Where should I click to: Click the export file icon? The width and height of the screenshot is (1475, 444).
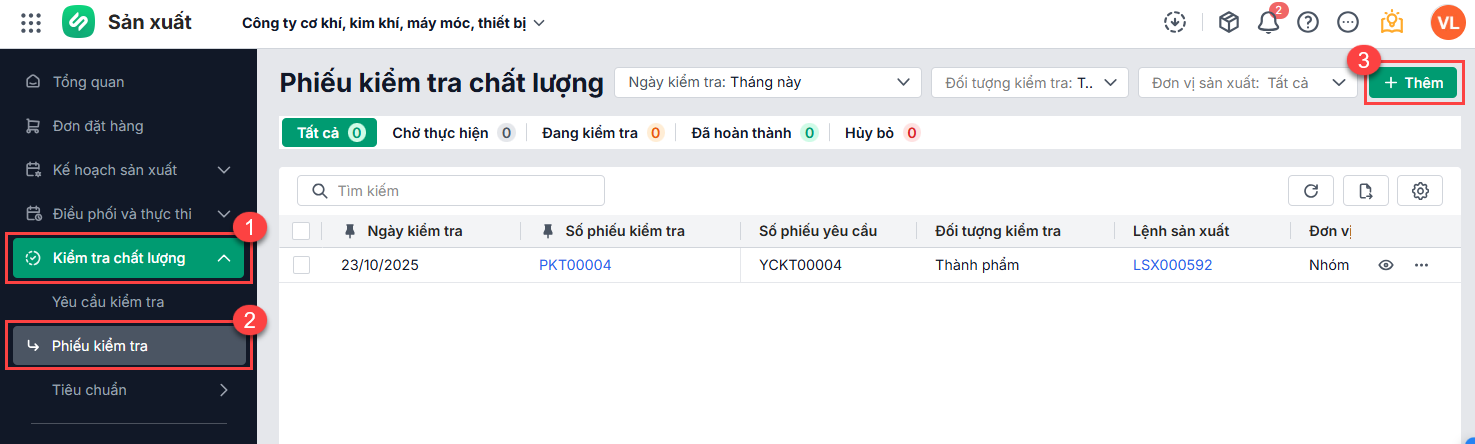click(x=1366, y=190)
